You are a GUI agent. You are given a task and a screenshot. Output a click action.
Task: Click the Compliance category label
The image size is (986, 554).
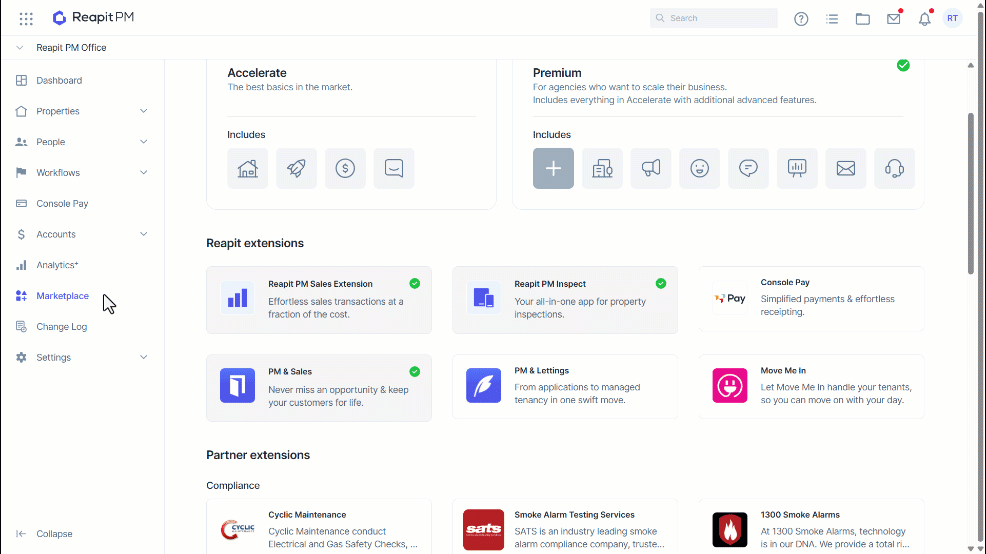(233, 486)
